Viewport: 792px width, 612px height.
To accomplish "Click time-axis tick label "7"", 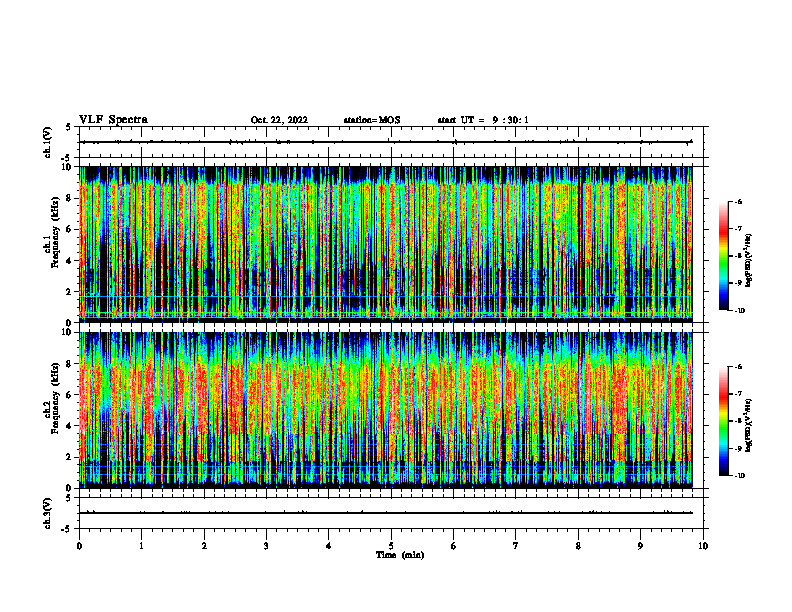I will tap(516, 546).
